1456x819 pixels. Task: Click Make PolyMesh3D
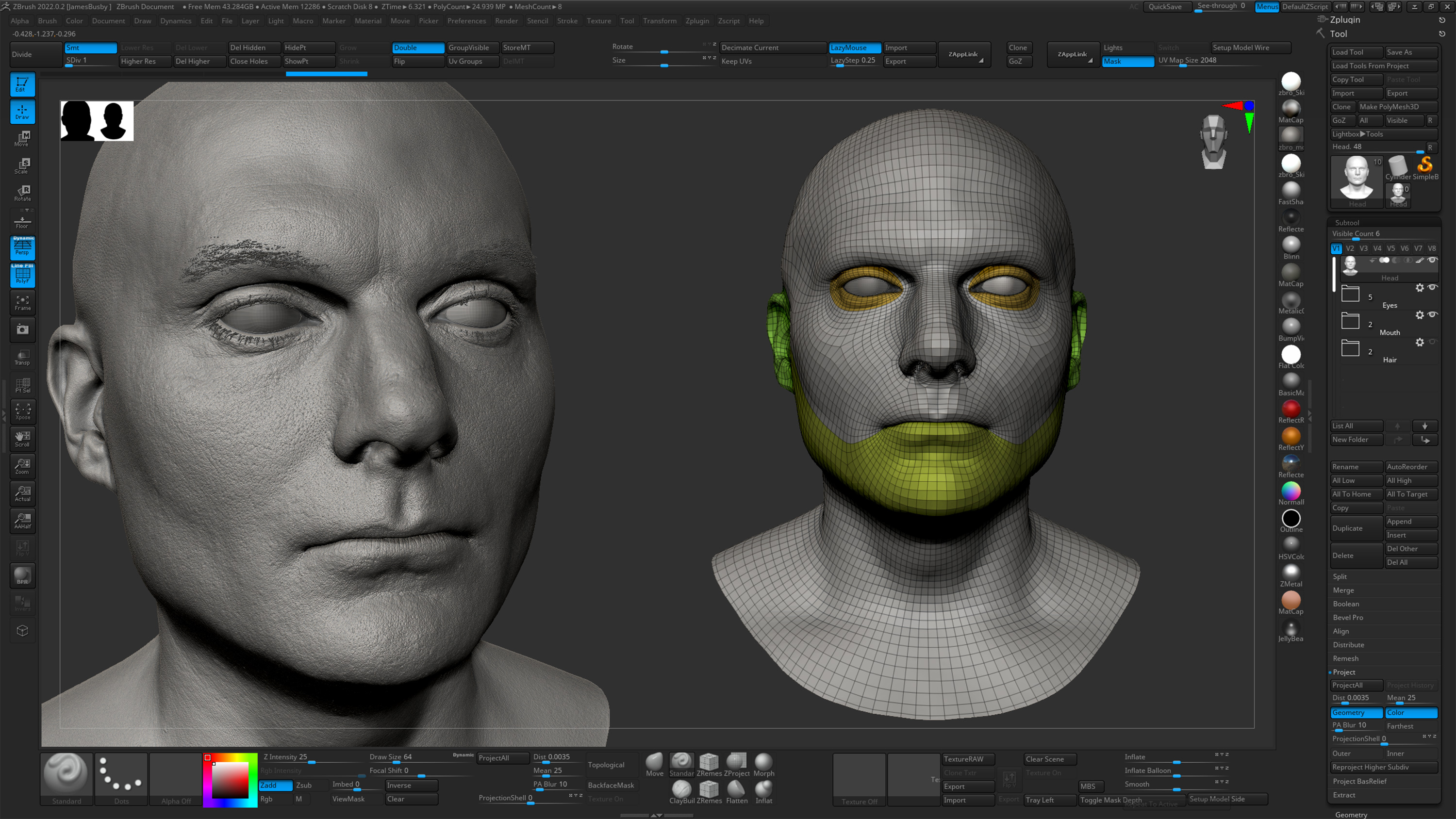click(1397, 106)
